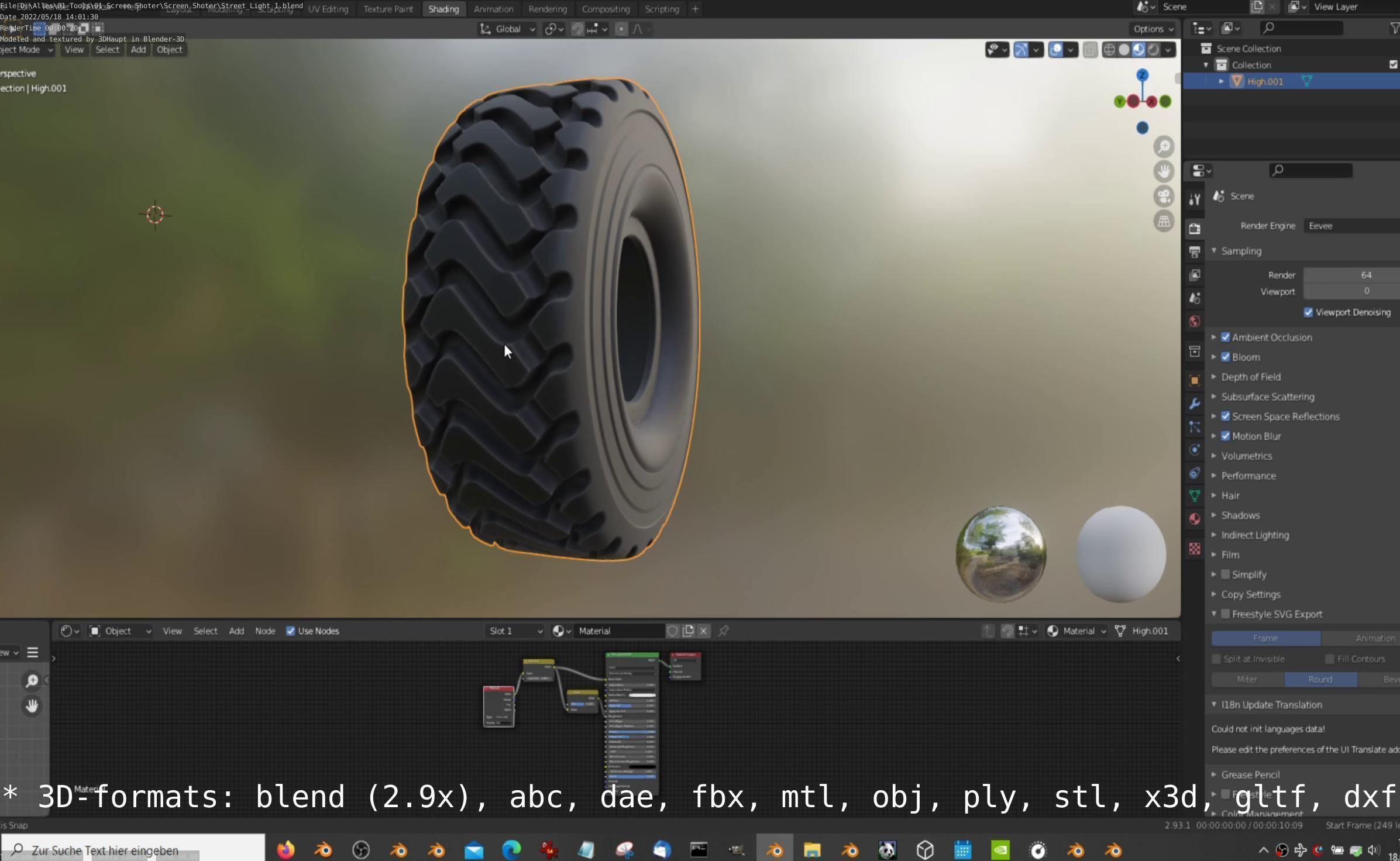Open viewport Options dropdown
The height and width of the screenshot is (861, 1400).
[1153, 29]
